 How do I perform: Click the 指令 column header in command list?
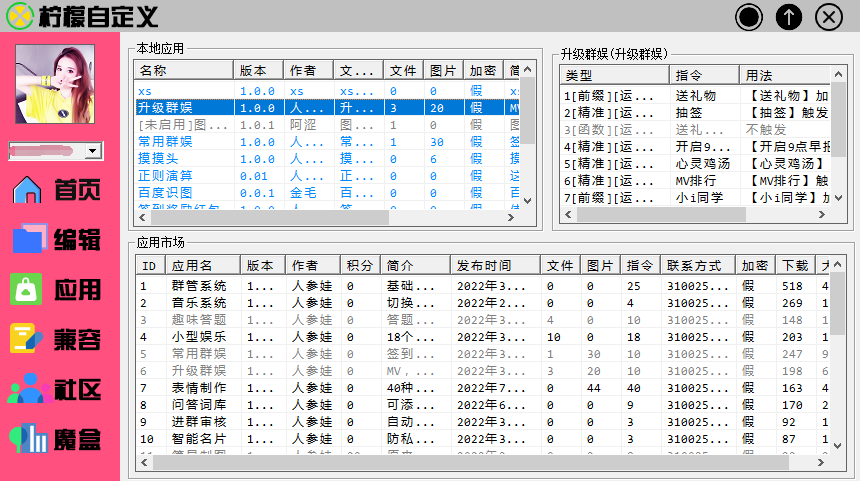[x=704, y=75]
